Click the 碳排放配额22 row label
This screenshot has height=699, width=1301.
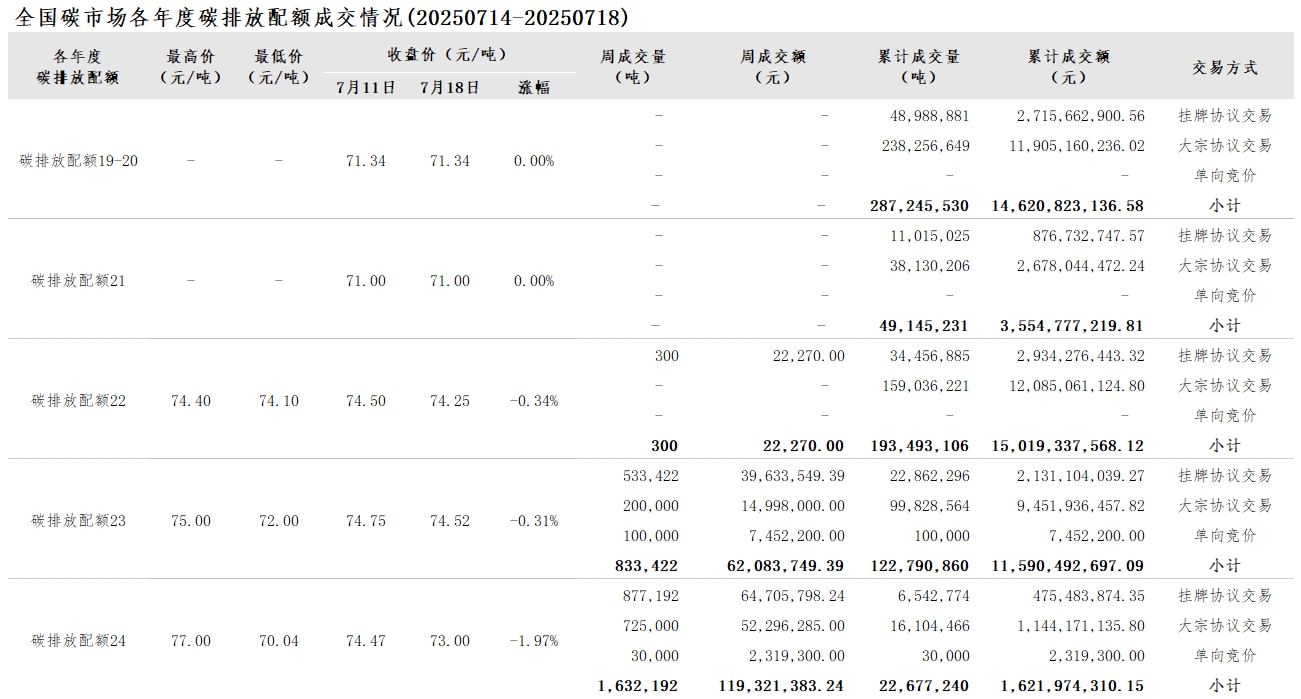pos(79,401)
